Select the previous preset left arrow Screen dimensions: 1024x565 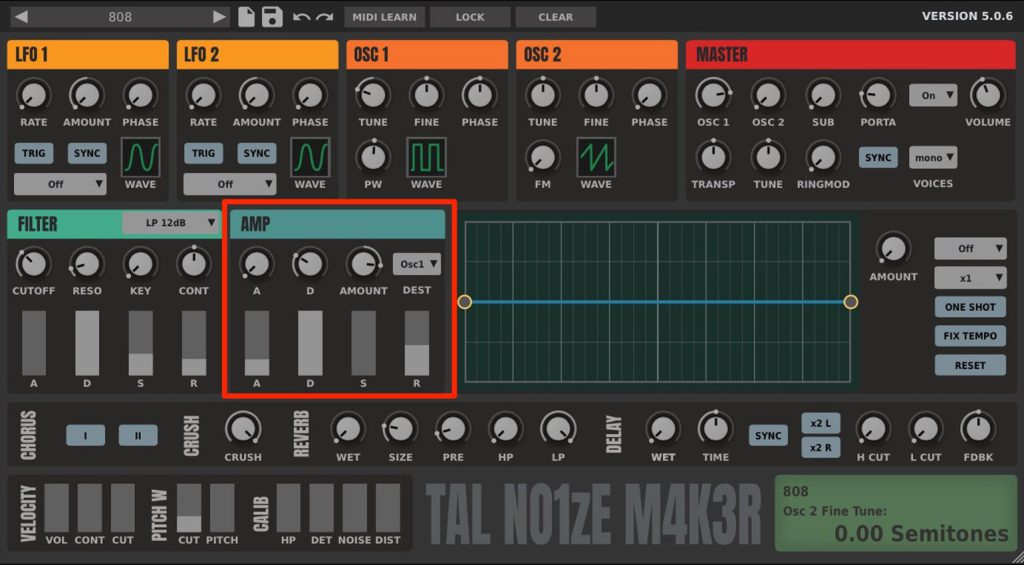click(20, 17)
